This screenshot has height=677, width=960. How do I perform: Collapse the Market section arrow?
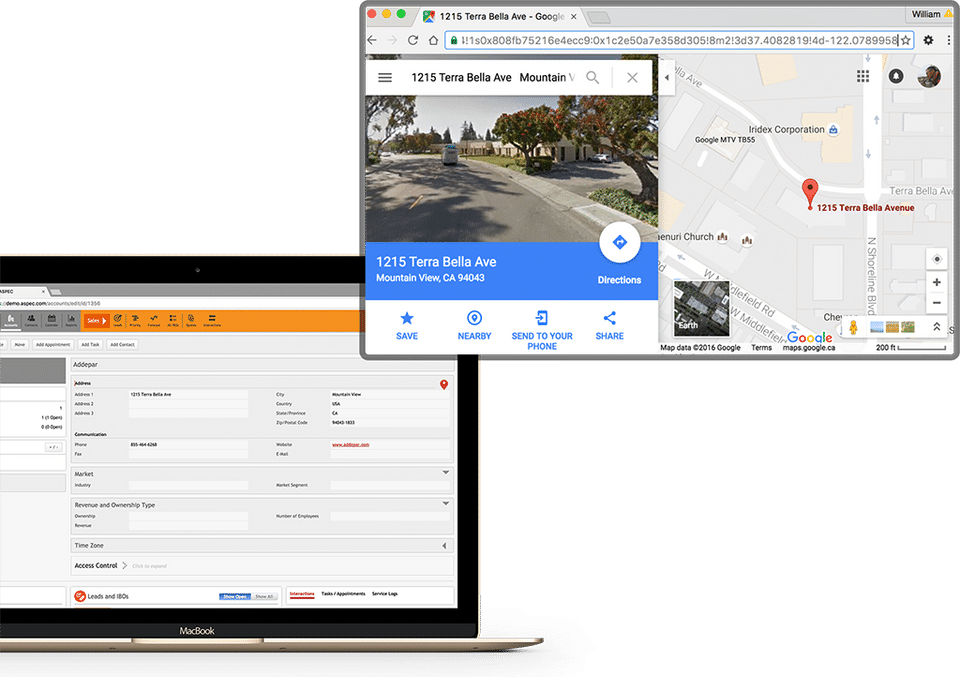[x=446, y=473]
